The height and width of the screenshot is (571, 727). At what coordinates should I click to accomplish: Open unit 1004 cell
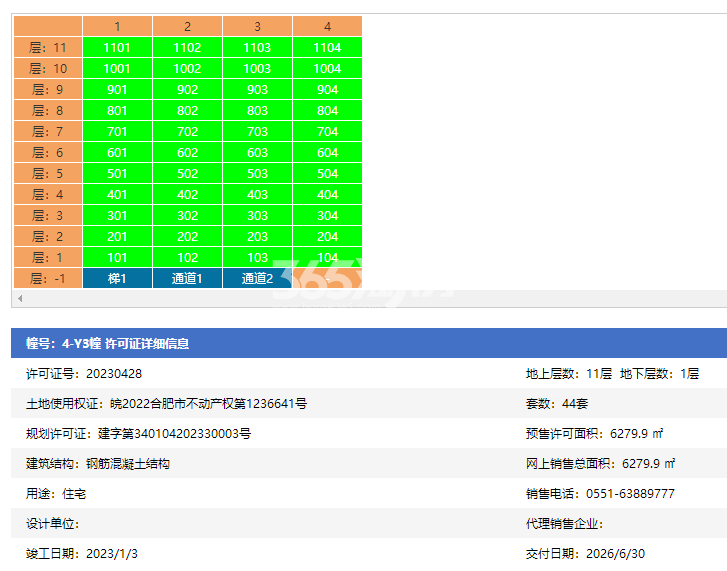click(x=327, y=69)
